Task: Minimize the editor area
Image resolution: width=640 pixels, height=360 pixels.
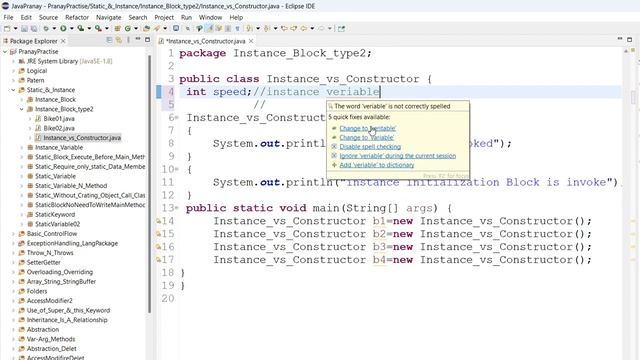Action: (x=620, y=39)
